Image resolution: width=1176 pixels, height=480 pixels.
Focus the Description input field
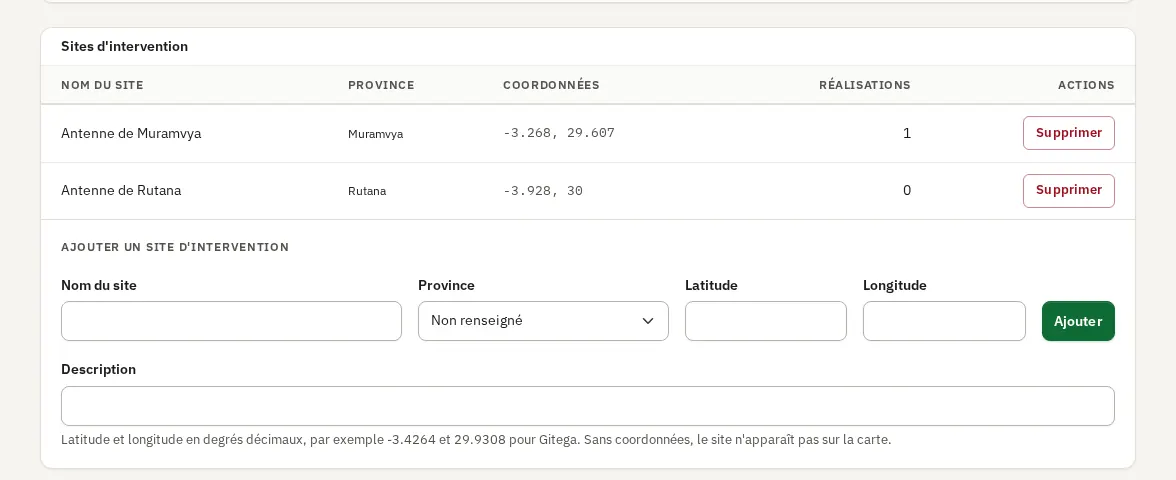(587, 406)
